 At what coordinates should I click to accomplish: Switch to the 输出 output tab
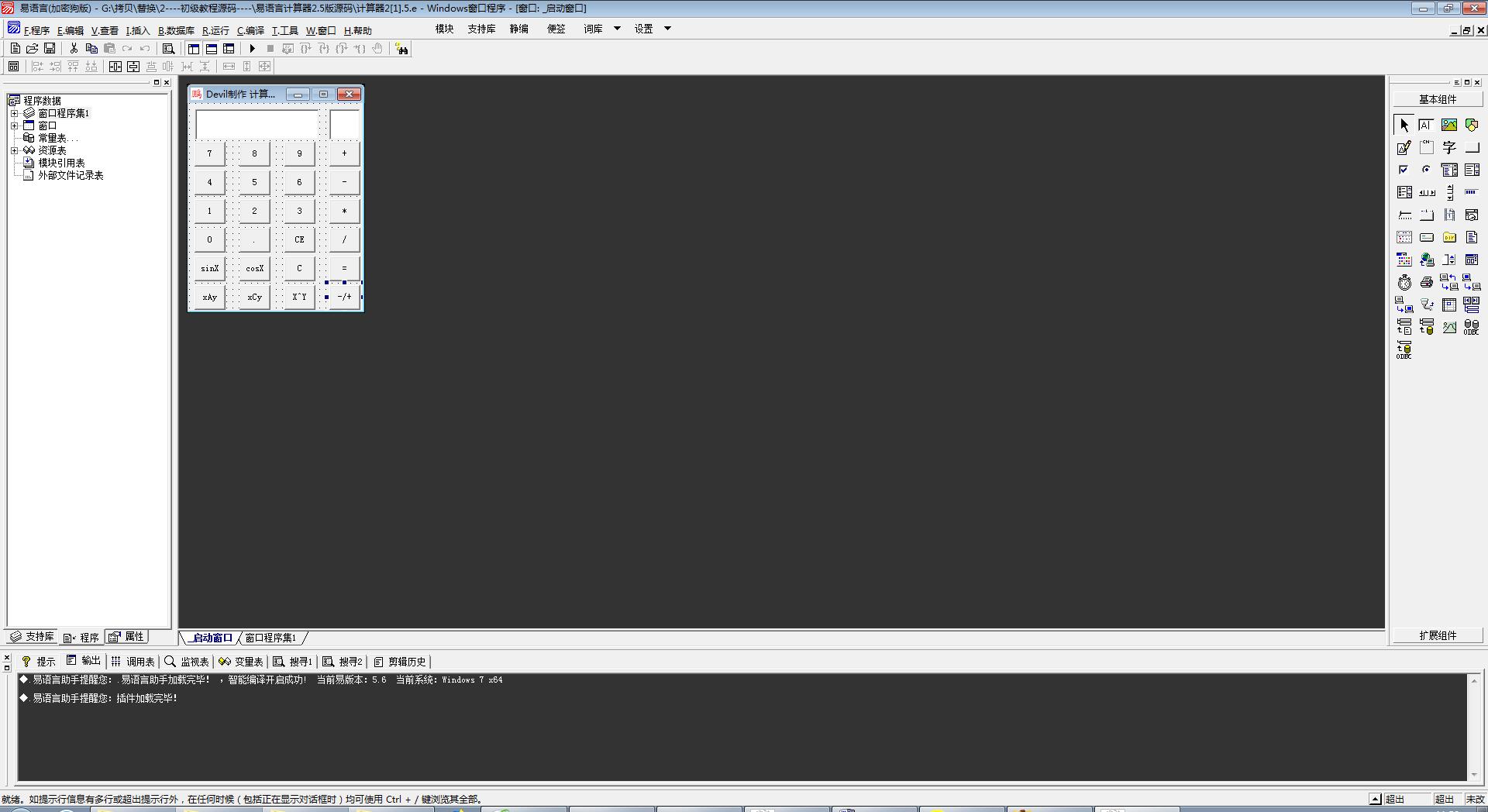[x=84, y=661]
